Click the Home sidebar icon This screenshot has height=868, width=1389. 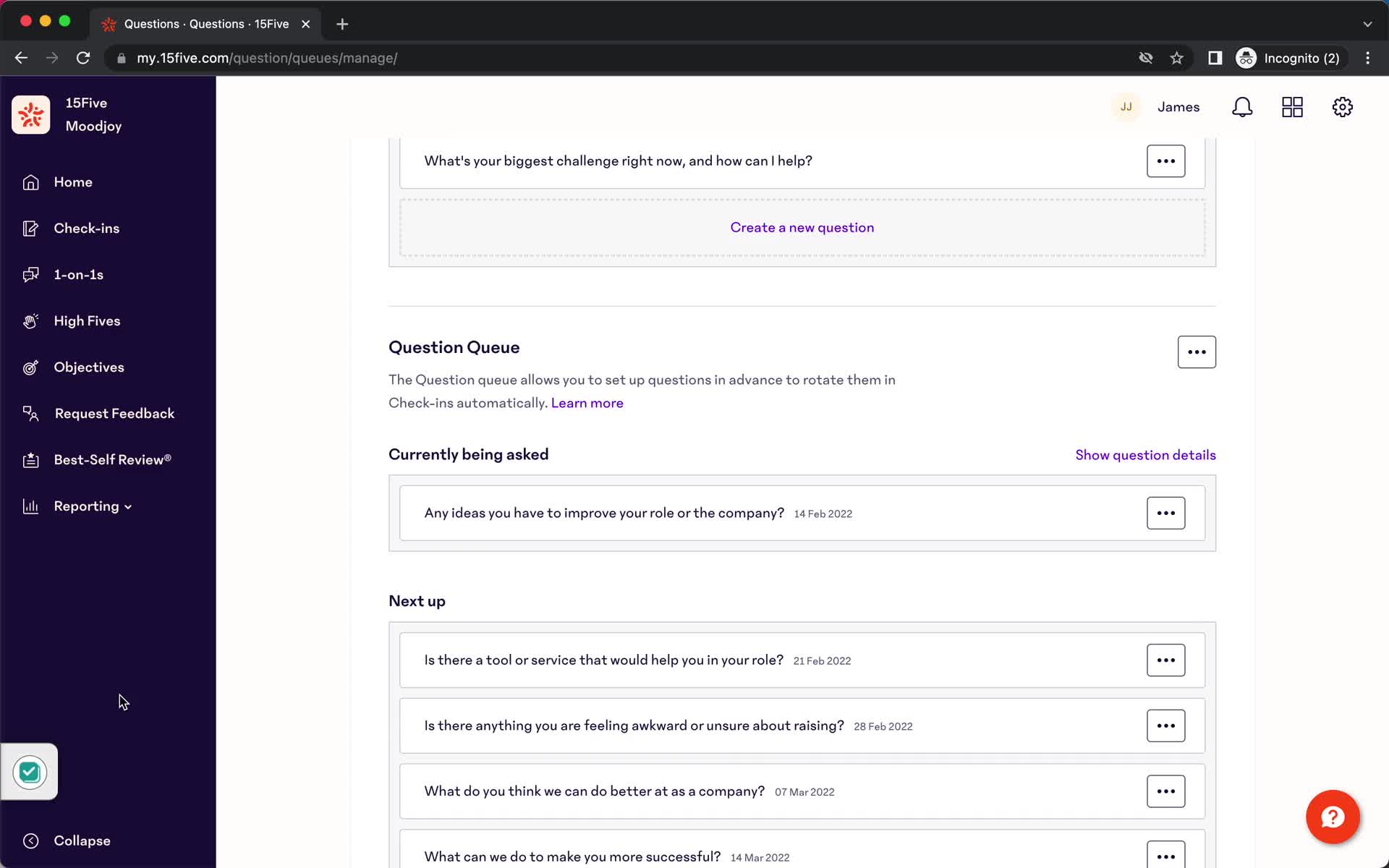tap(30, 182)
